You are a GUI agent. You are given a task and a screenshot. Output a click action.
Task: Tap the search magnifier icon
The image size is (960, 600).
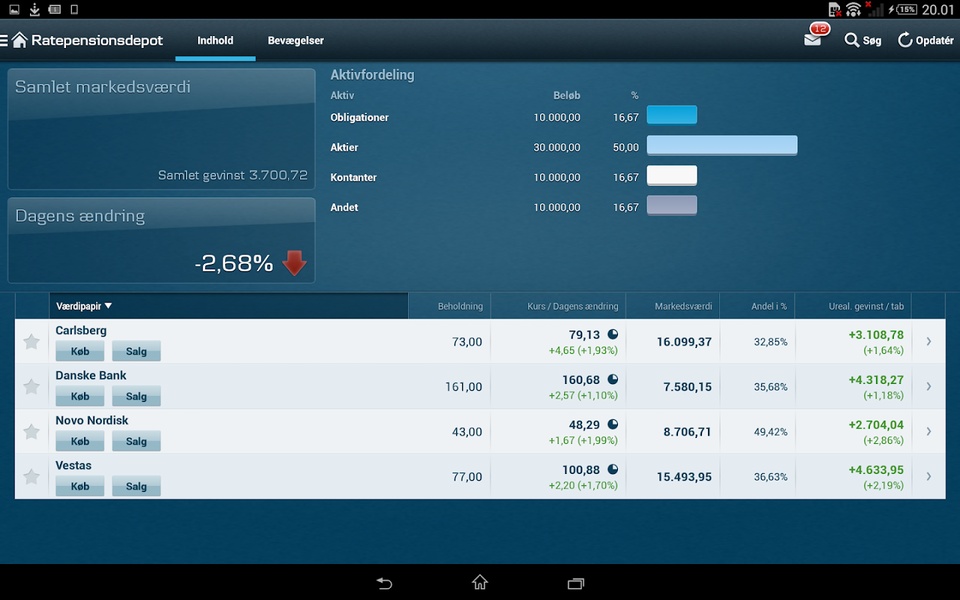851,40
